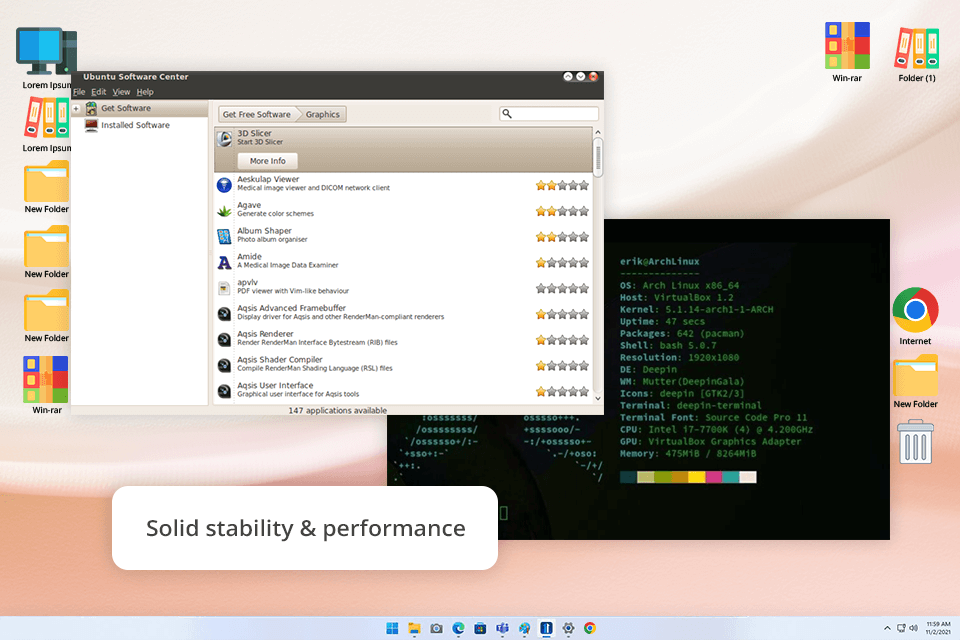Click the Graphics breadcrumb button
This screenshot has width=960, height=640.
(322, 114)
